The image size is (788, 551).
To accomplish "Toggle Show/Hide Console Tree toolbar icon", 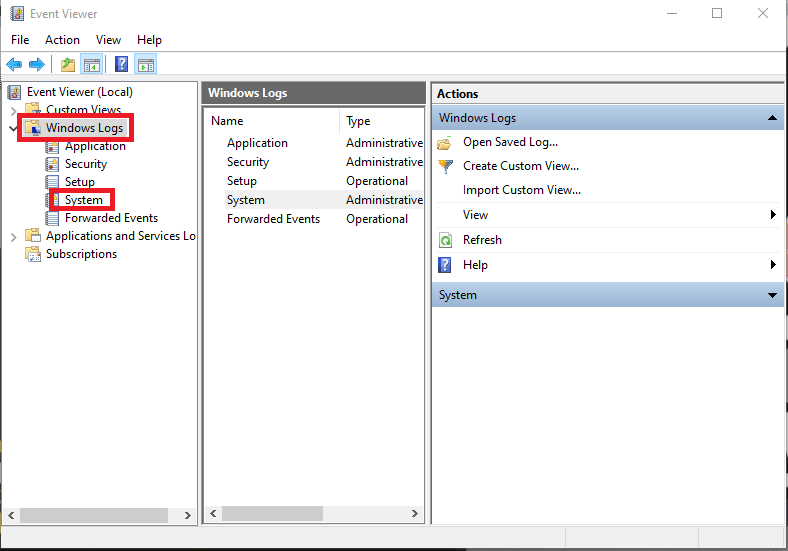I will pos(91,64).
